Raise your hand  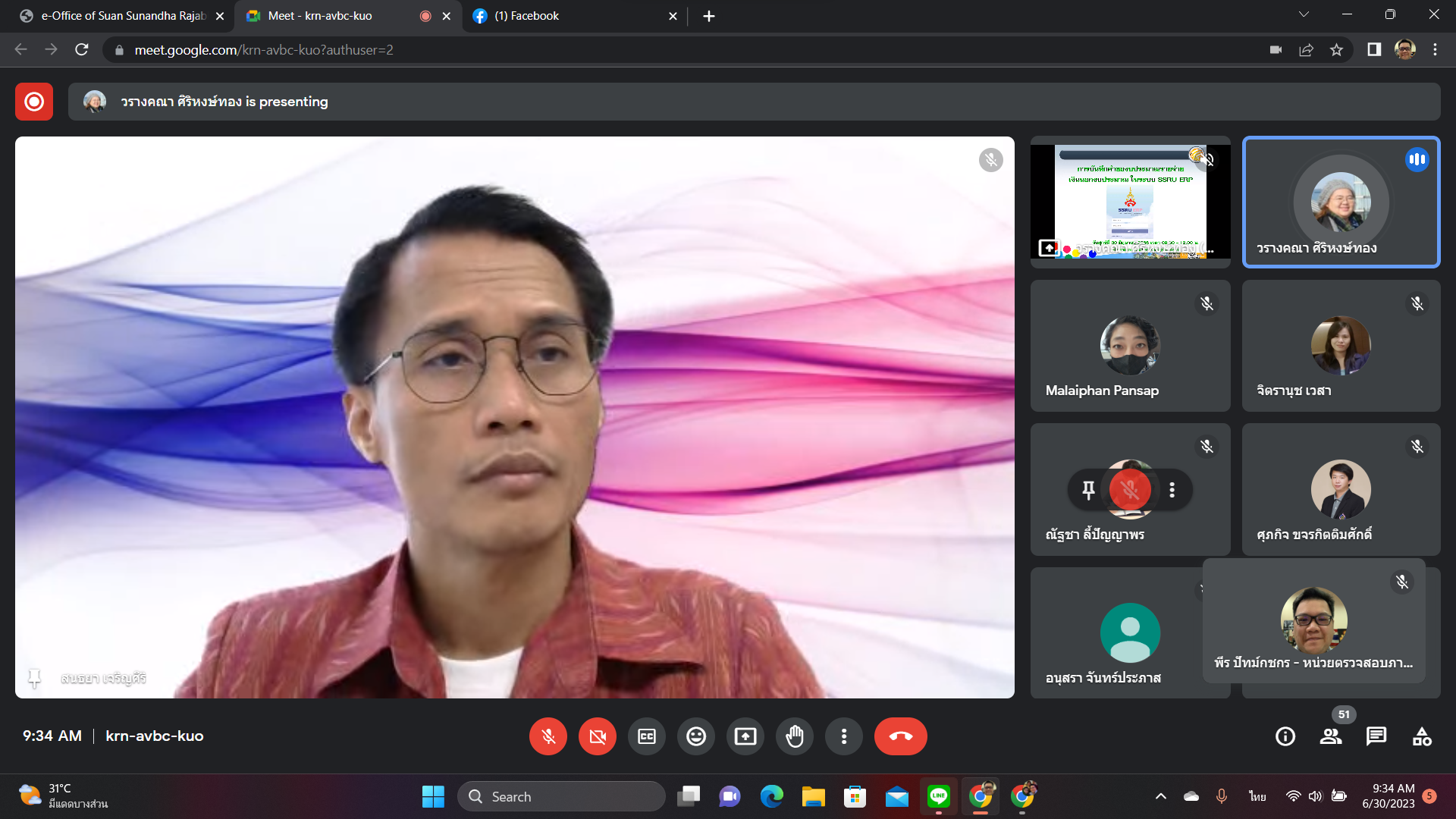pos(795,736)
